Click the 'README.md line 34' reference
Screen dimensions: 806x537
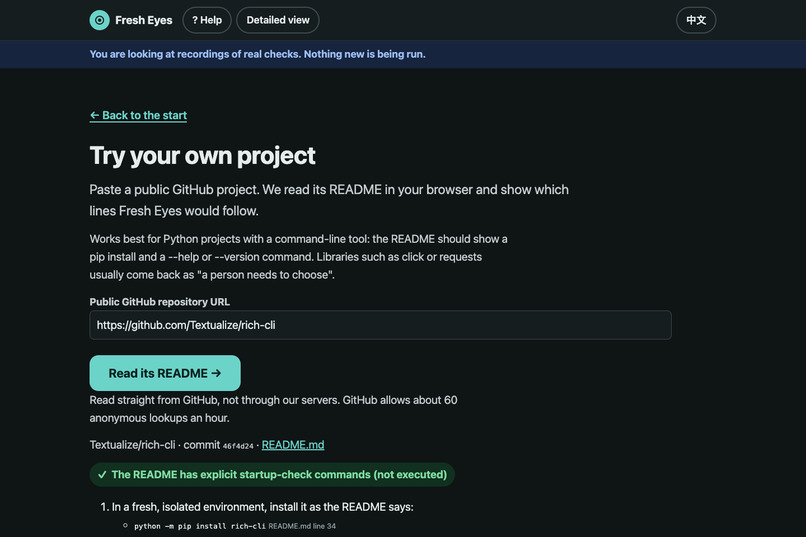pos(302,526)
